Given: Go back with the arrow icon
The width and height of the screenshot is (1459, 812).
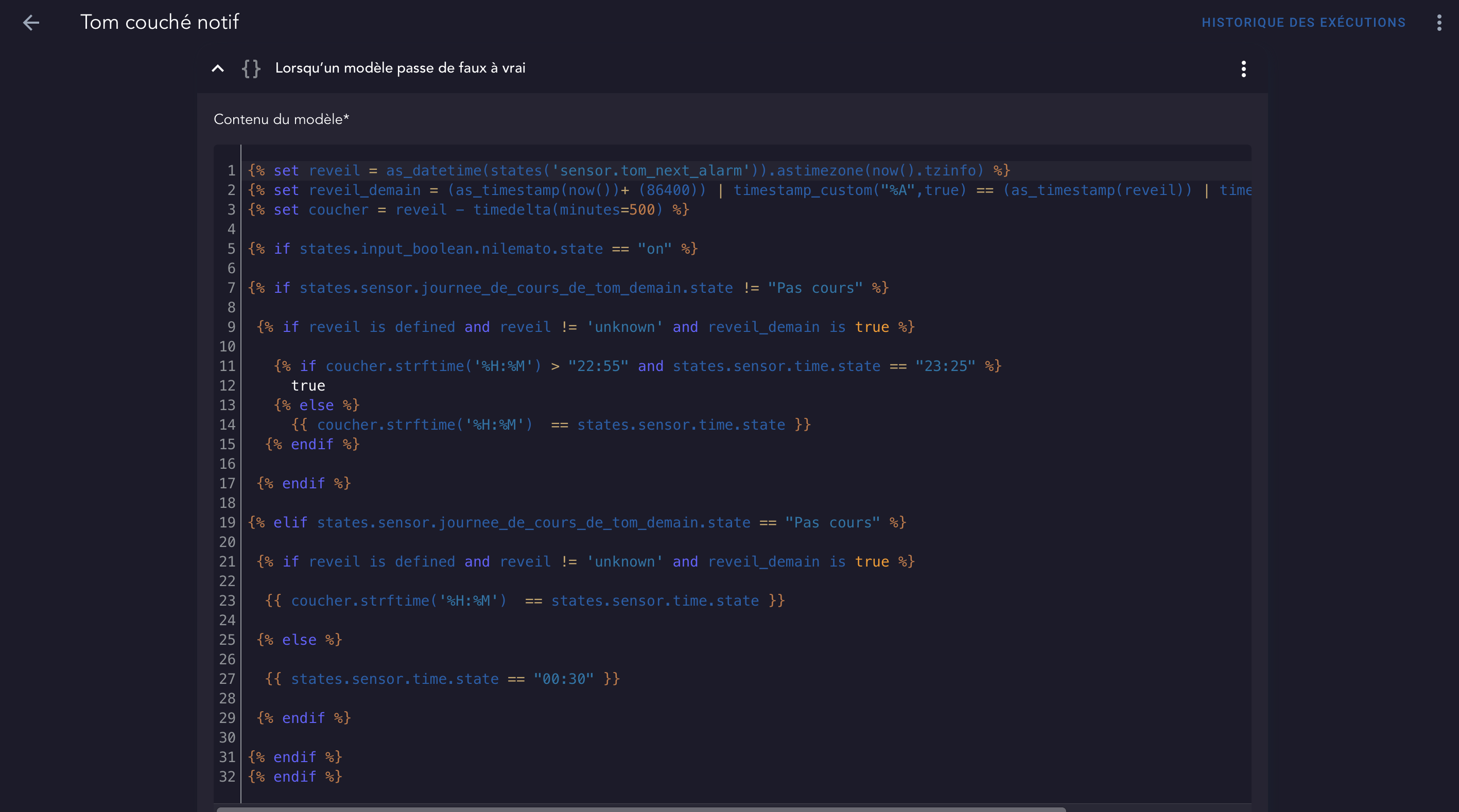Looking at the screenshot, I should click(31, 23).
